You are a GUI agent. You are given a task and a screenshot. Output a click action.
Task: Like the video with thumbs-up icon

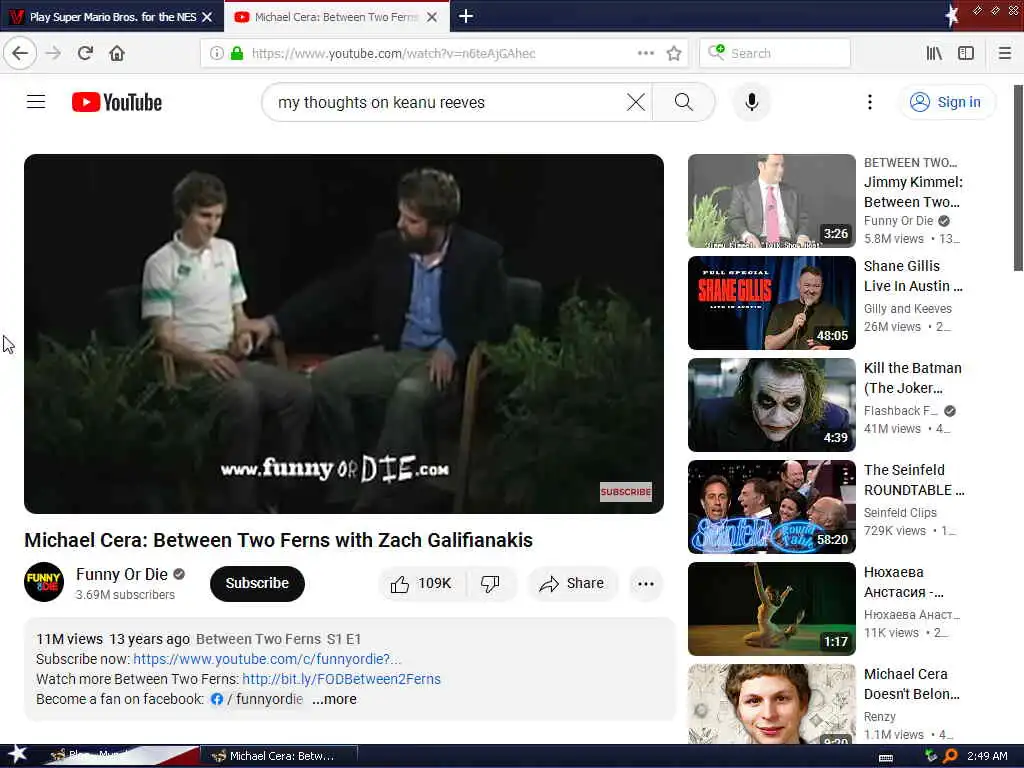coord(421,583)
